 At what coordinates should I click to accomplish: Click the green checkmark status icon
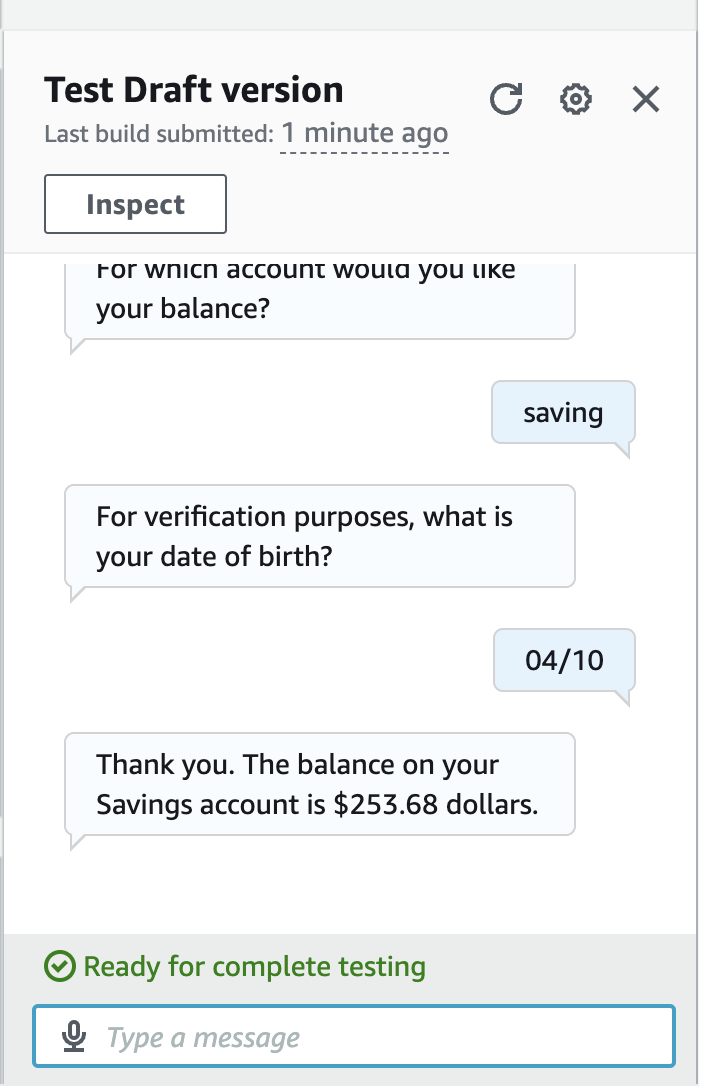click(60, 967)
